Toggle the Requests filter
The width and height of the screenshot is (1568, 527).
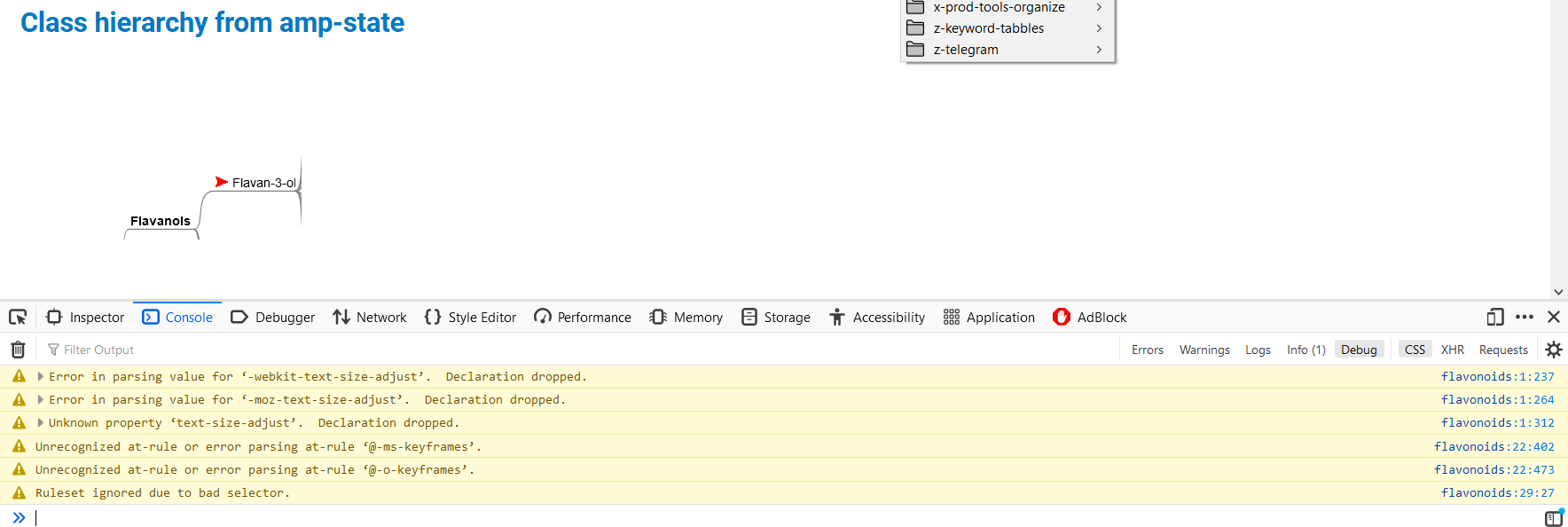coord(1503,350)
